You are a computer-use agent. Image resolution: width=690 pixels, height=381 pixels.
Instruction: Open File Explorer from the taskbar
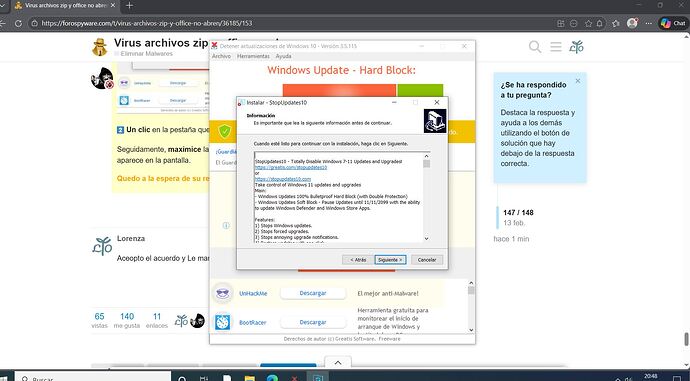tap(250, 378)
